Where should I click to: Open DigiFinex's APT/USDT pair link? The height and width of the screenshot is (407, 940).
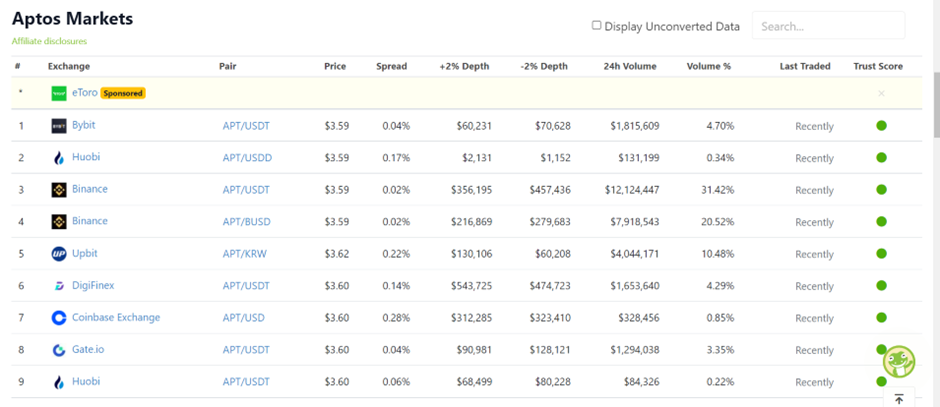(246, 286)
